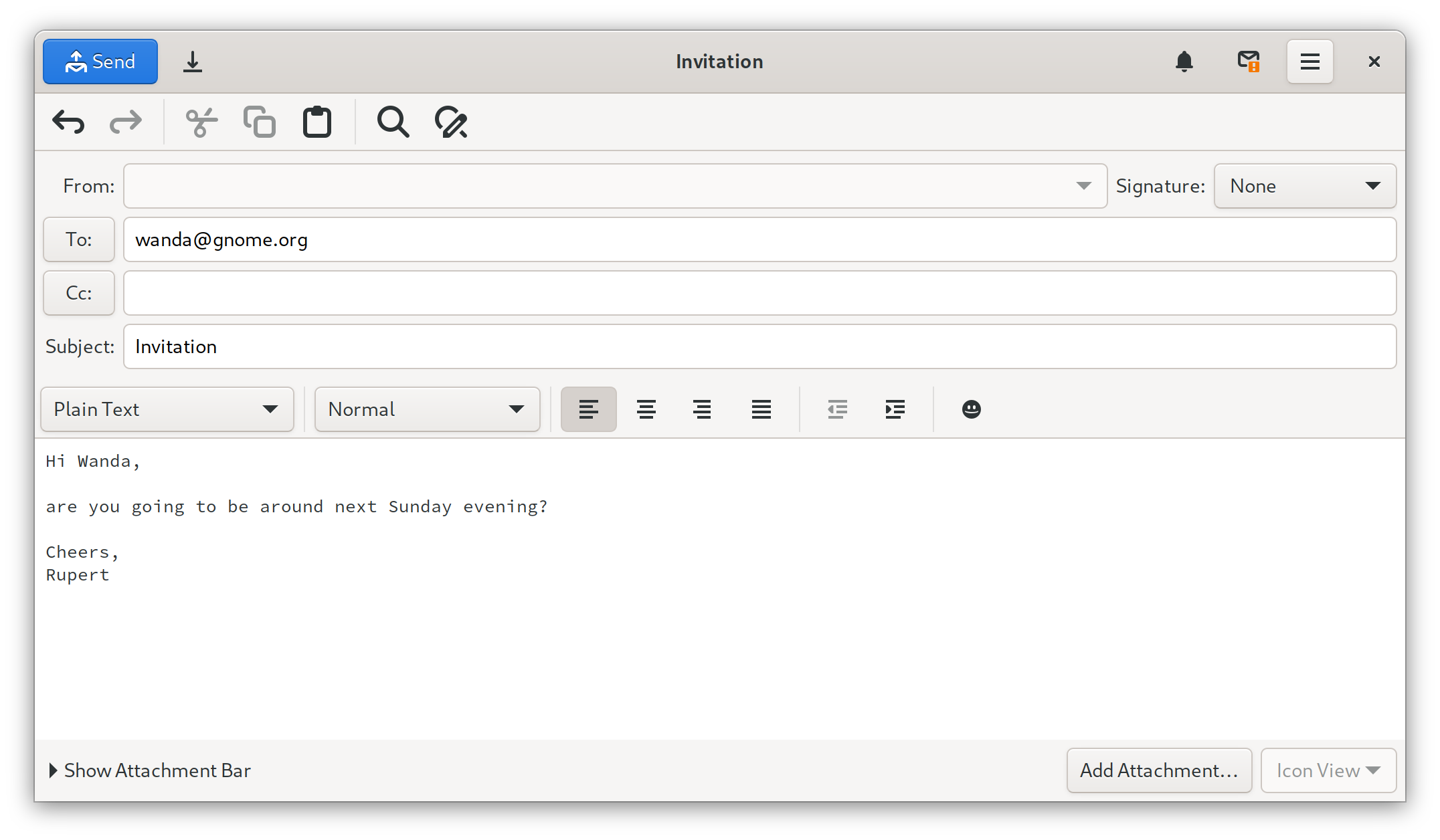Click the Add Attachment button
Viewport: 1440px width, 840px height.
[1159, 770]
